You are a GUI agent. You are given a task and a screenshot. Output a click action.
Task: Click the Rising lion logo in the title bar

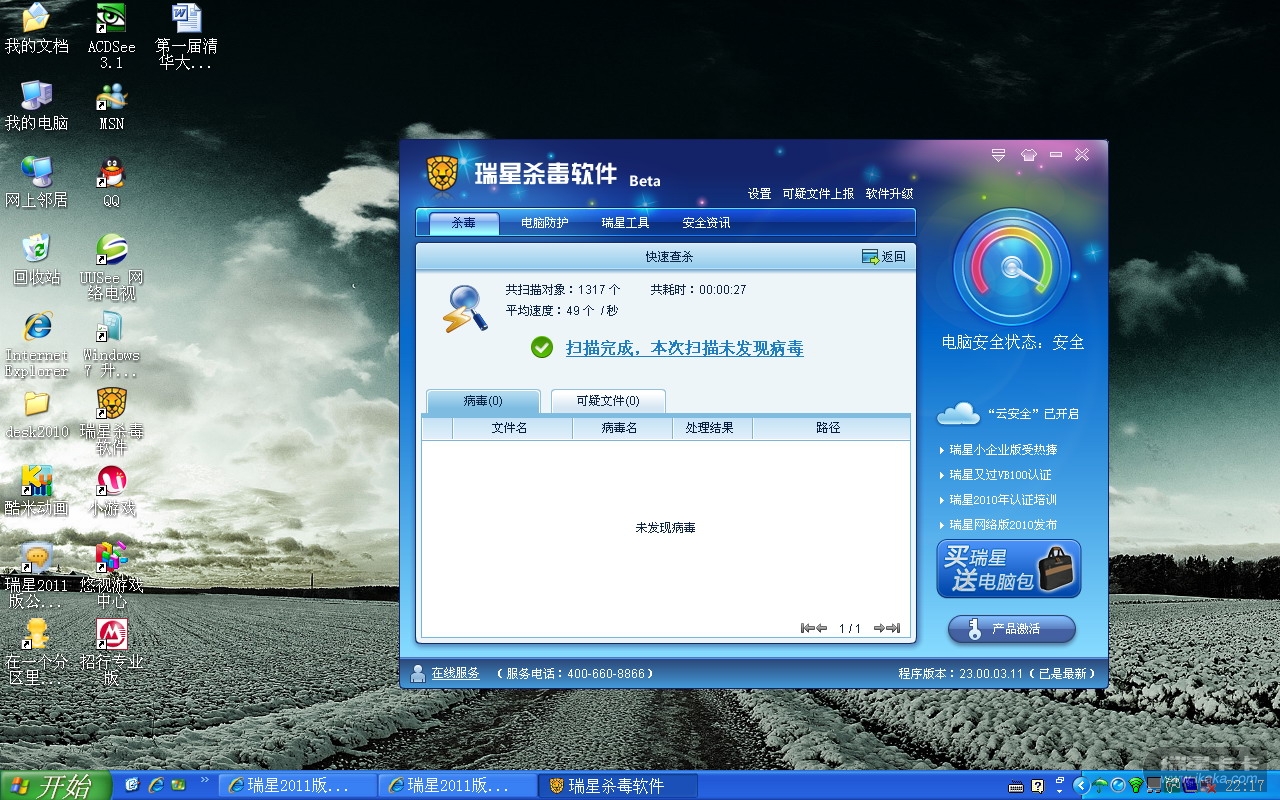[x=442, y=173]
